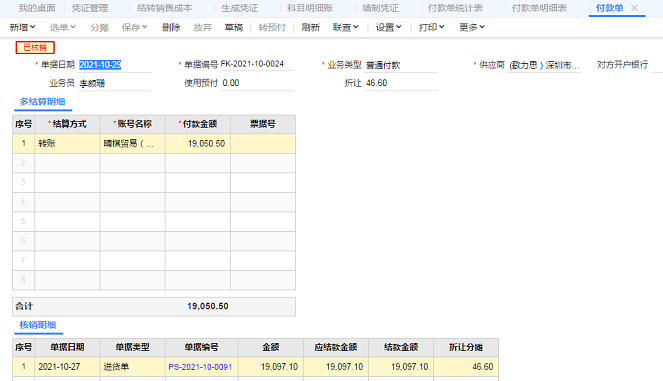Screen dimensions: 663x381
Task: Open the 科目明细账 tab
Action: (x=310, y=8)
